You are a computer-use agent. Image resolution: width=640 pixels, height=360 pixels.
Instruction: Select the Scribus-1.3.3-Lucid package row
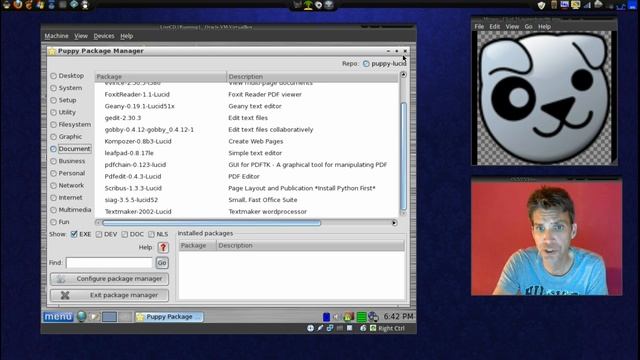[x=247, y=188]
